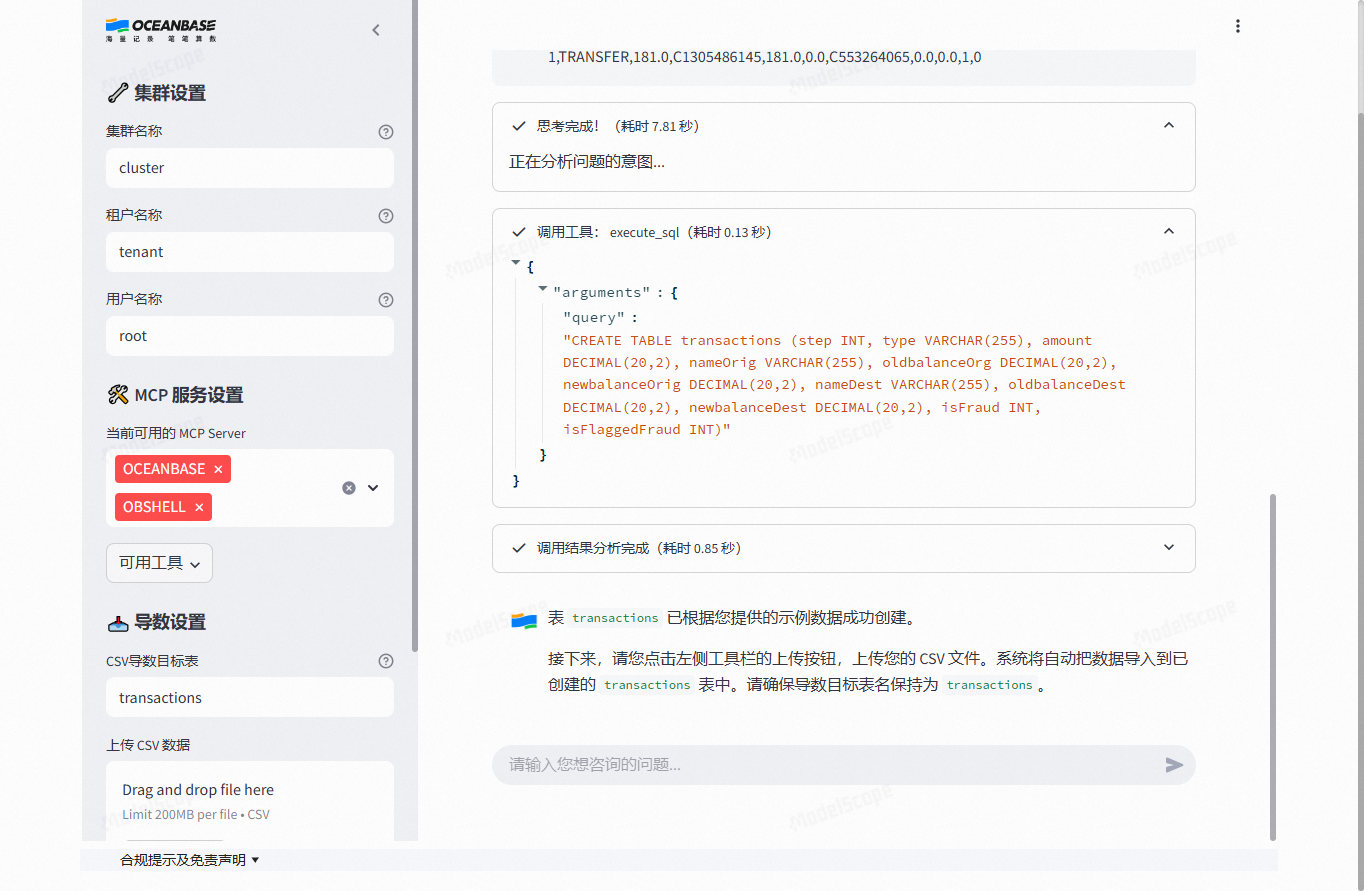Remove the OCEANBASE server tag
Viewport: 1364px width, 891px height.
coord(218,469)
